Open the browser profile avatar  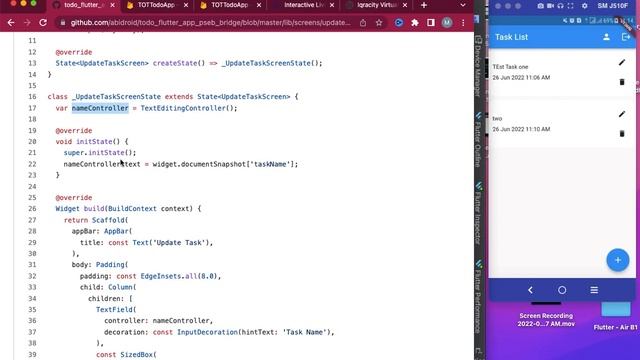[447, 23]
